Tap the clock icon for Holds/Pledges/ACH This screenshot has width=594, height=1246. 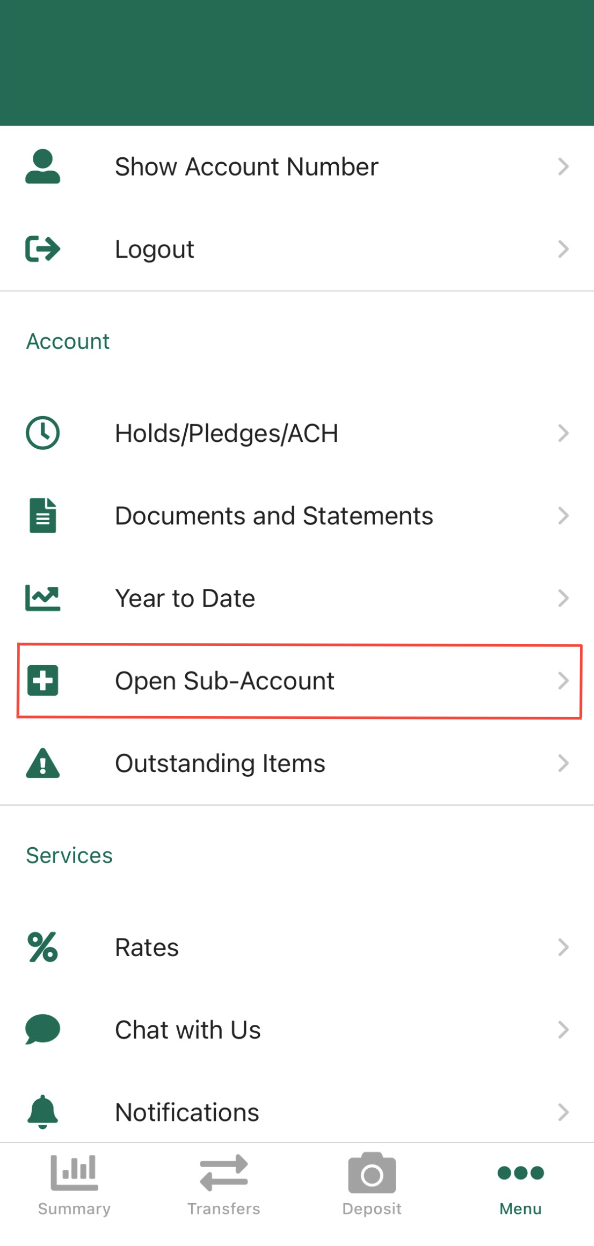pos(43,433)
